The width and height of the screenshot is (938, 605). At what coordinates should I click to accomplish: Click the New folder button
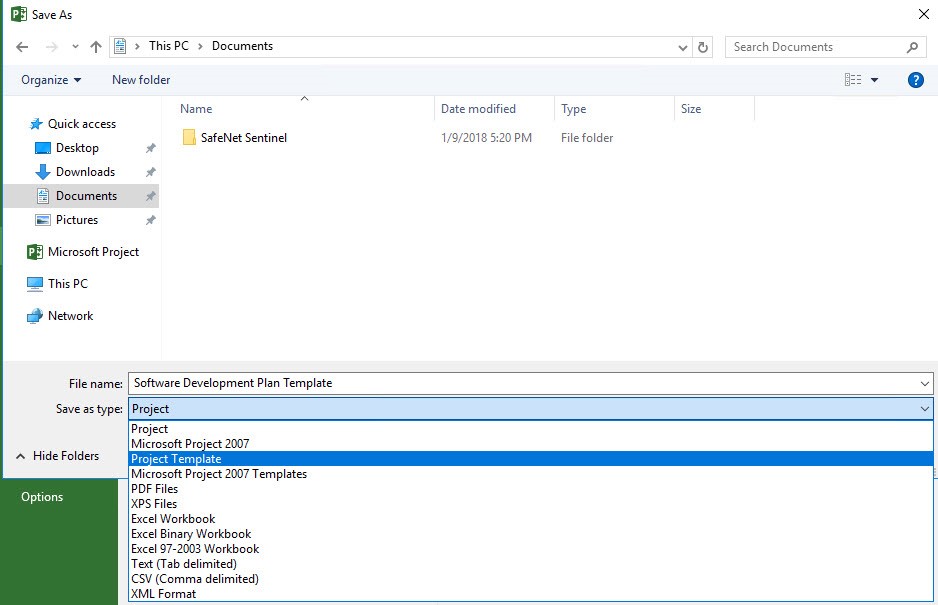coord(141,80)
